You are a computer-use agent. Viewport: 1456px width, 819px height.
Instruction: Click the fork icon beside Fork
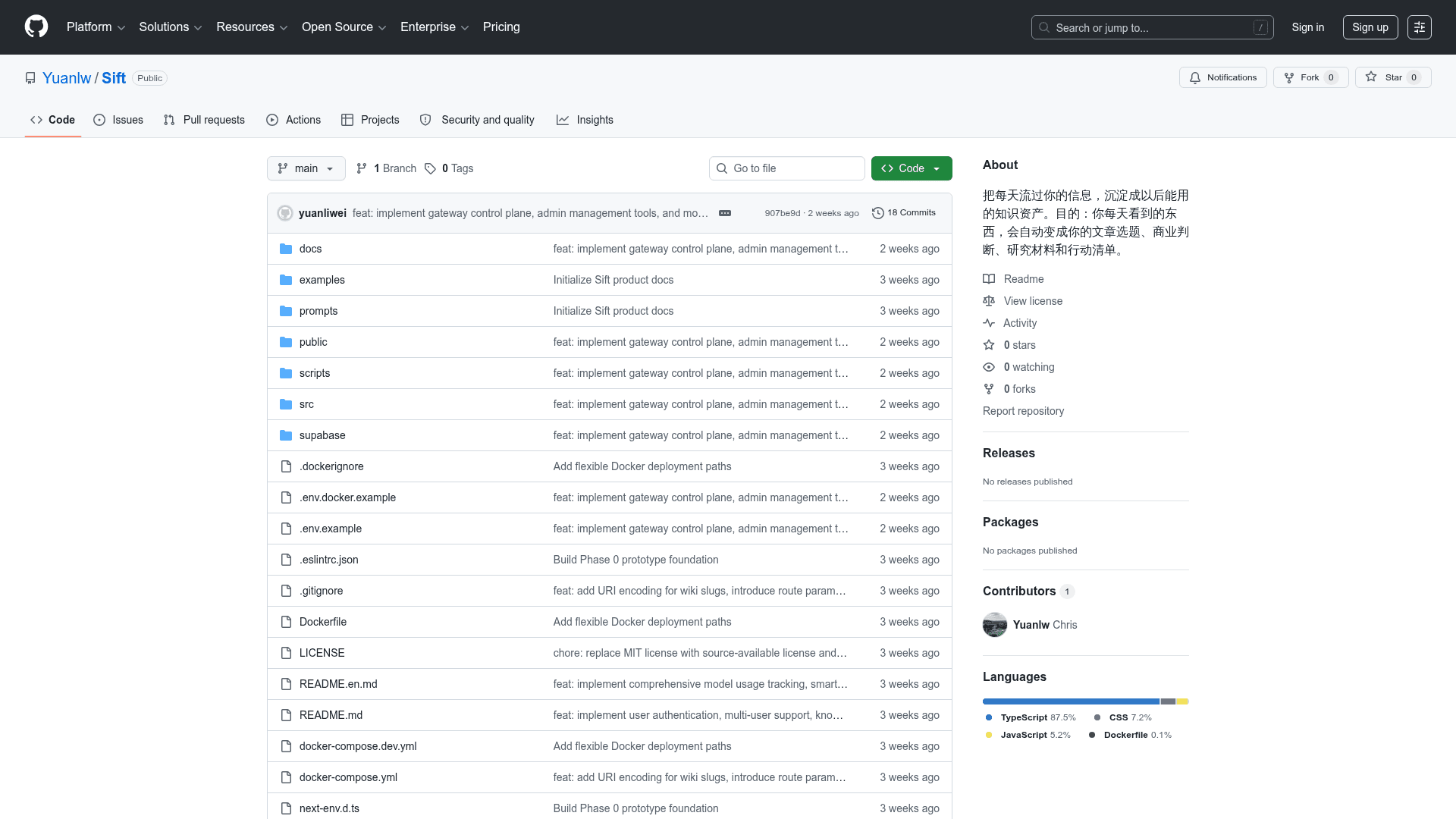pyautogui.click(x=1289, y=77)
